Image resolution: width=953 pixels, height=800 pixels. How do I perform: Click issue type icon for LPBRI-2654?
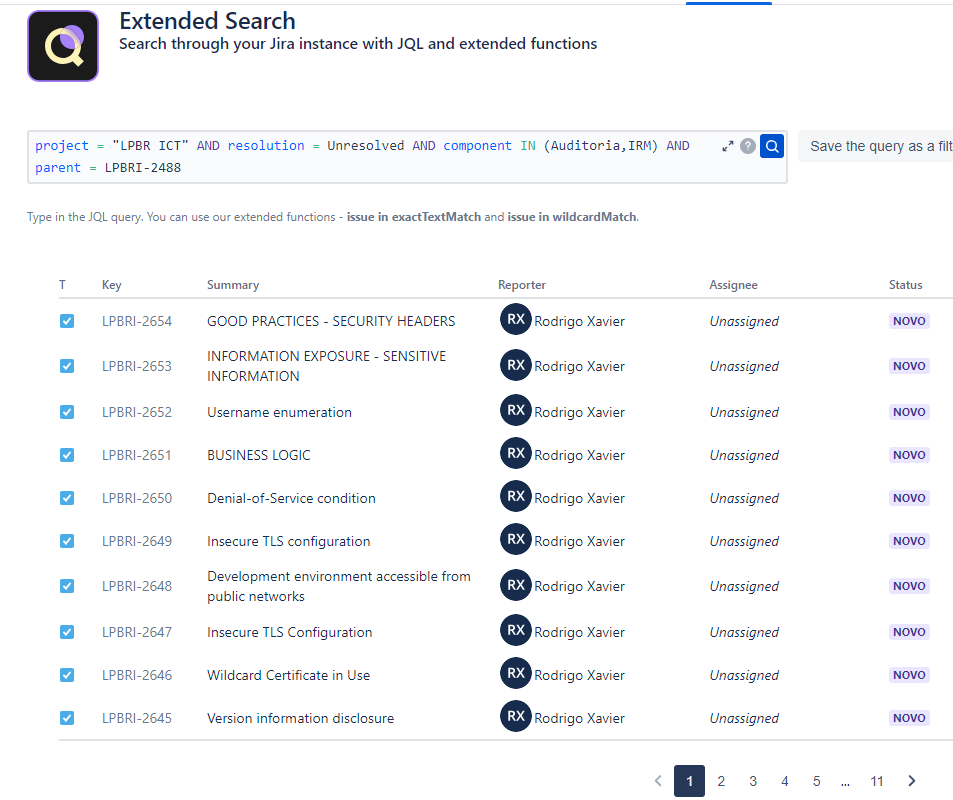(67, 321)
